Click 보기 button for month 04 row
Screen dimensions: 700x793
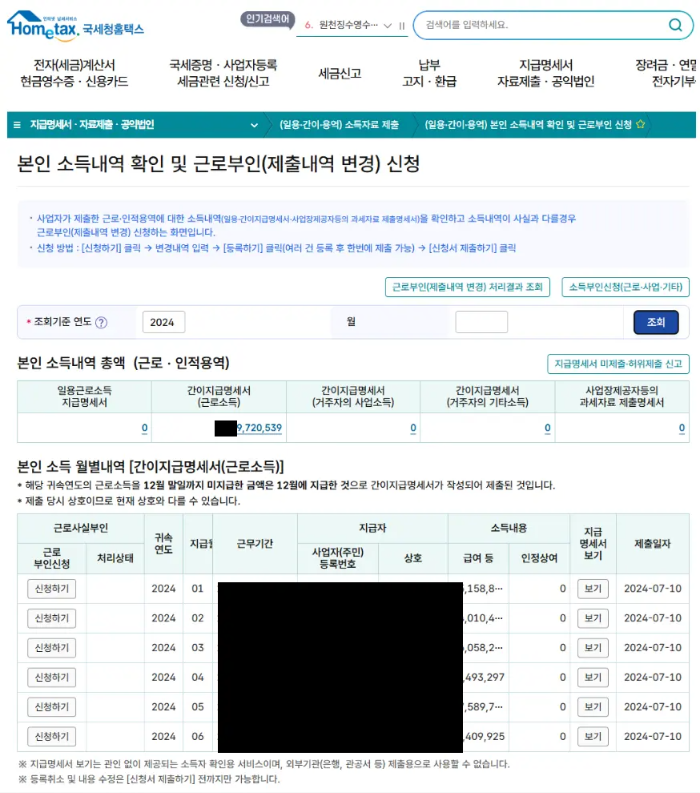[x=593, y=677]
